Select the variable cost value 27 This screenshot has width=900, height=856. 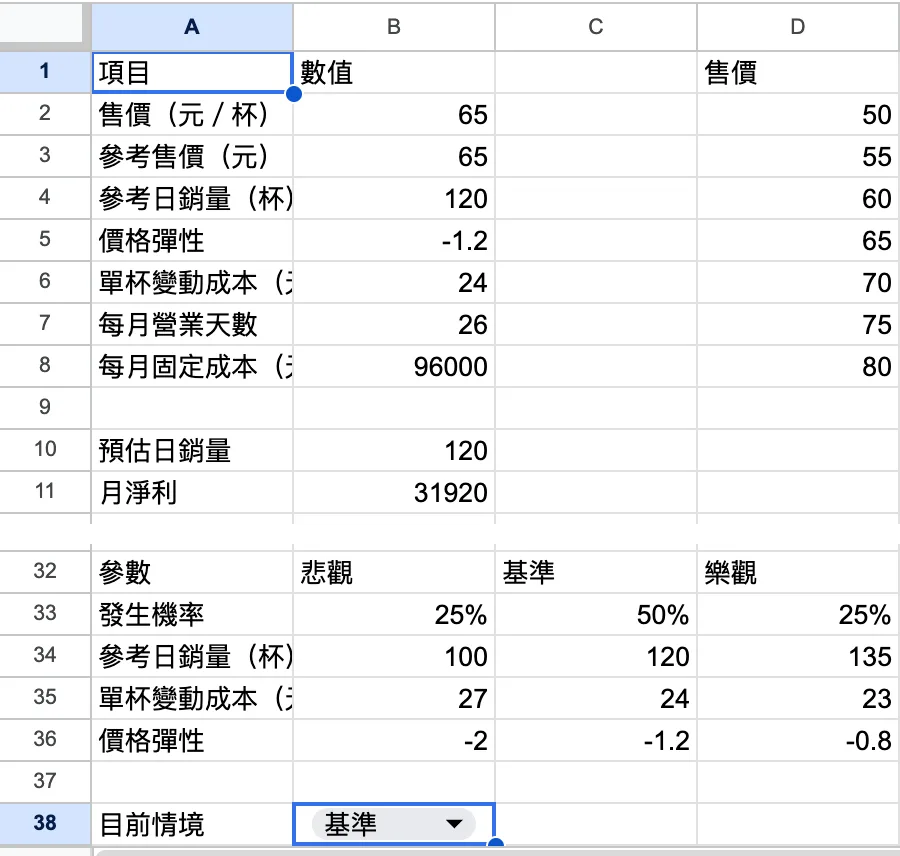click(394, 698)
